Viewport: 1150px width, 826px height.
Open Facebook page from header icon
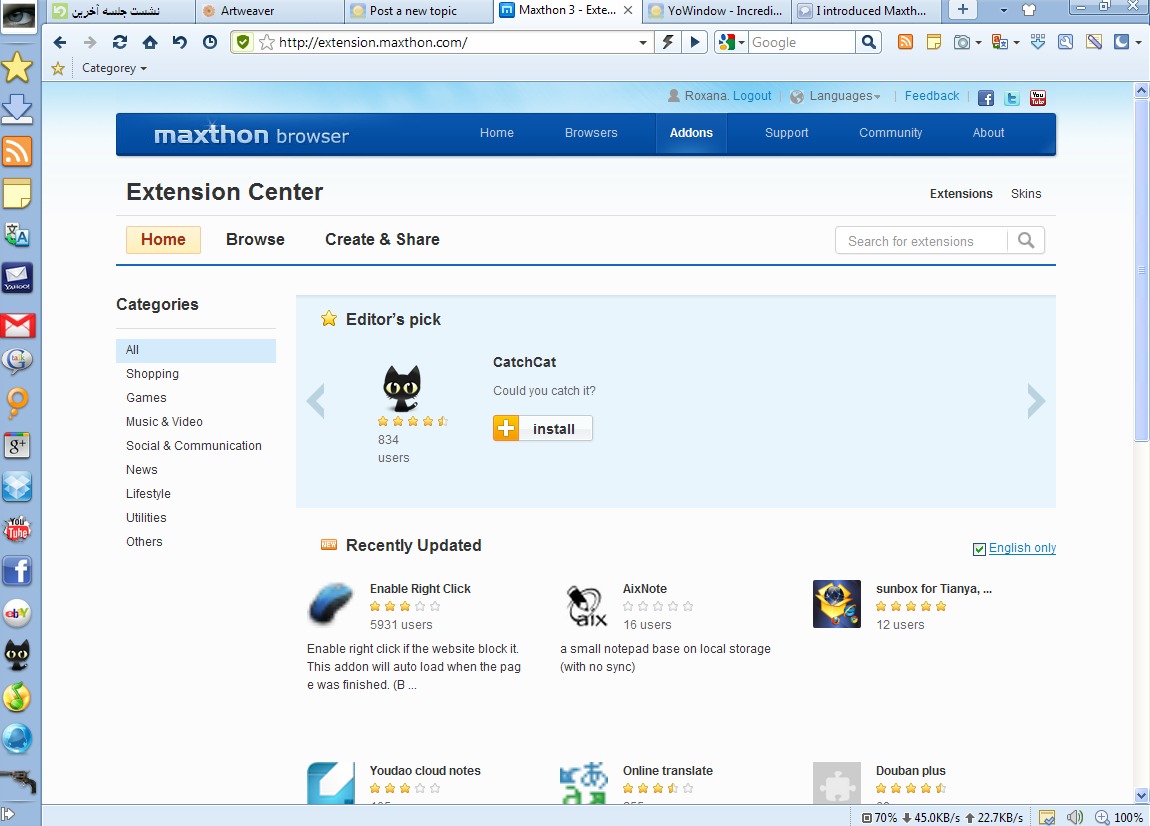[x=986, y=98]
